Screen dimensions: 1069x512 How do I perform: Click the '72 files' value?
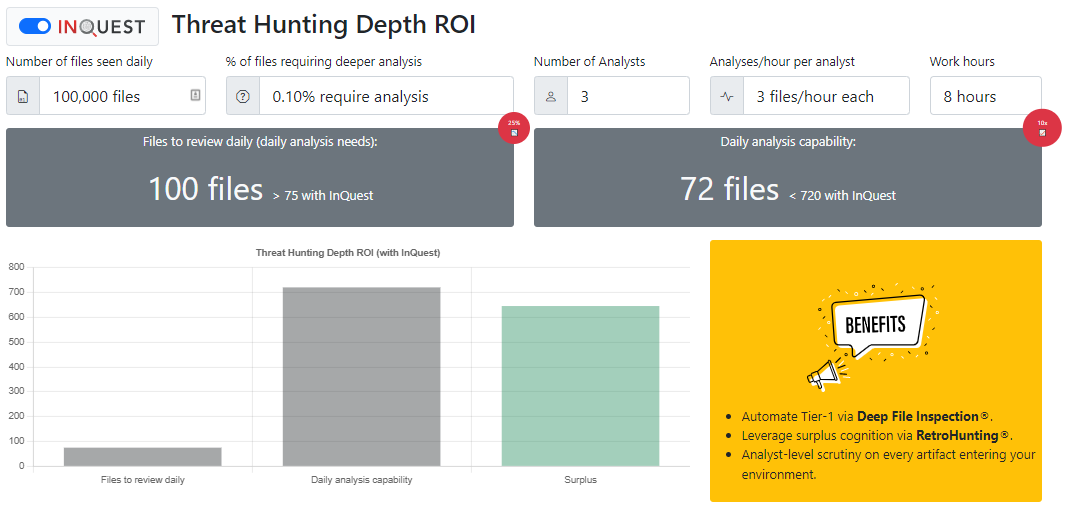pos(729,189)
